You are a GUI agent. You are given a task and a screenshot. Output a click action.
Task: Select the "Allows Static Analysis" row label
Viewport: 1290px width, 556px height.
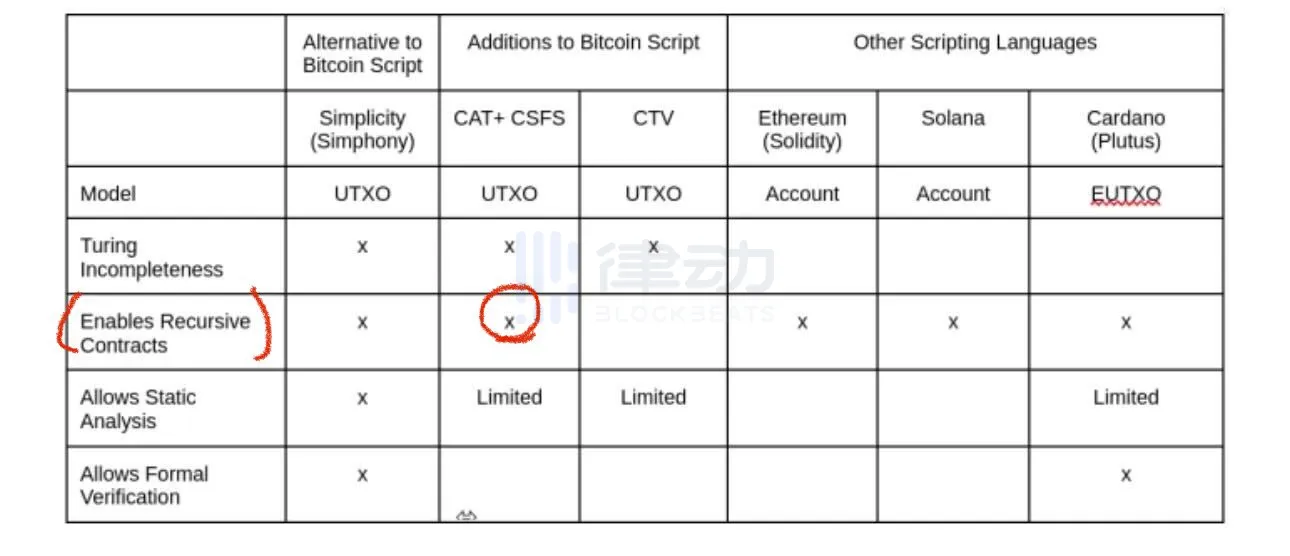pos(138,409)
